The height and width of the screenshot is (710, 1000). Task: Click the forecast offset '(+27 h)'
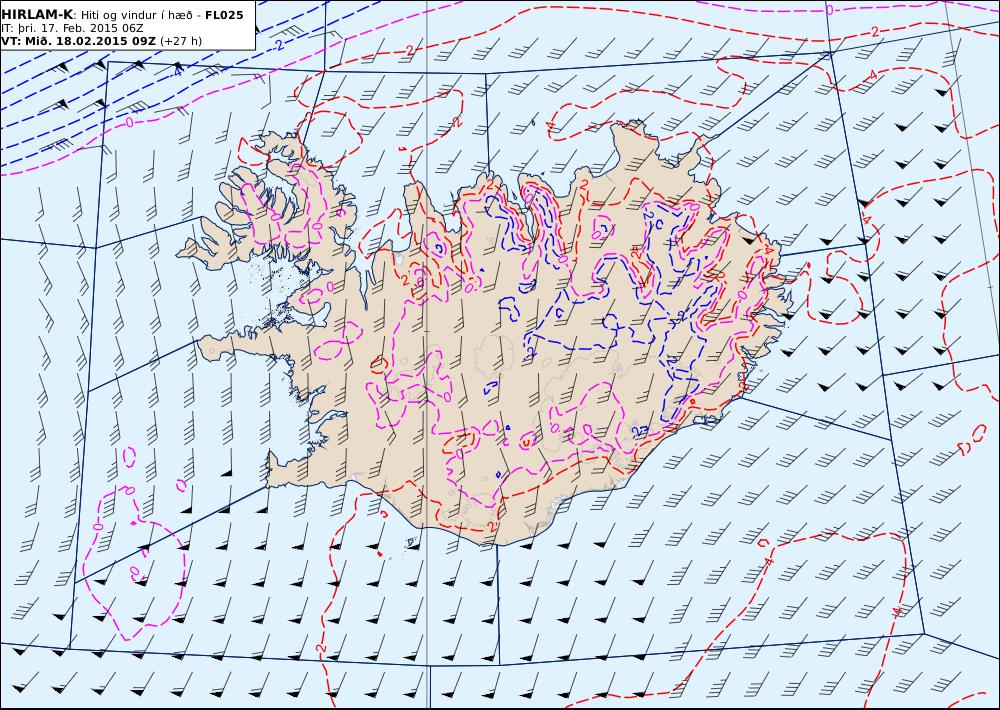click(180, 41)
